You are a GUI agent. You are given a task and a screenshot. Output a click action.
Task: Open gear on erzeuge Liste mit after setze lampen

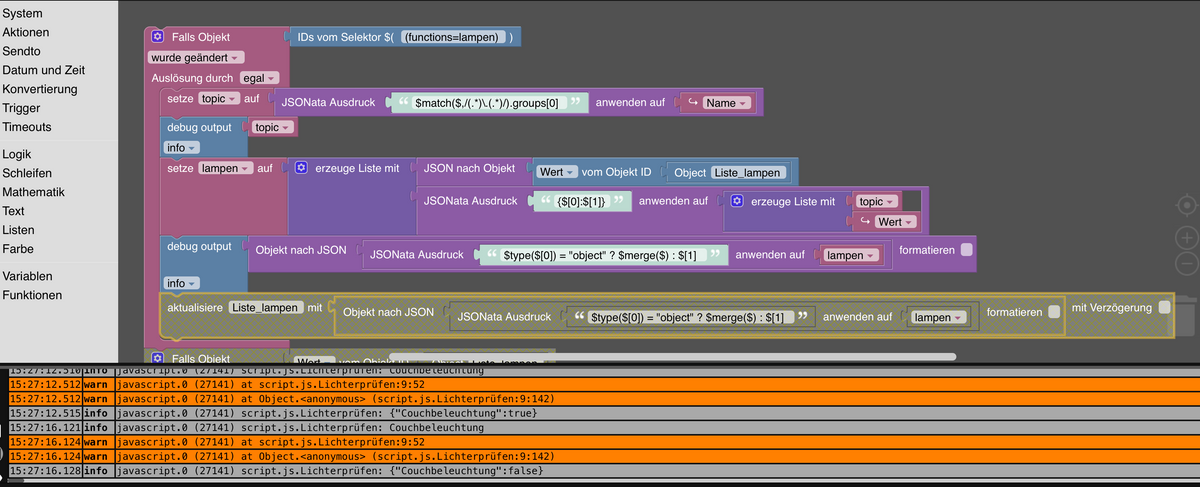(x=301, y=169)
